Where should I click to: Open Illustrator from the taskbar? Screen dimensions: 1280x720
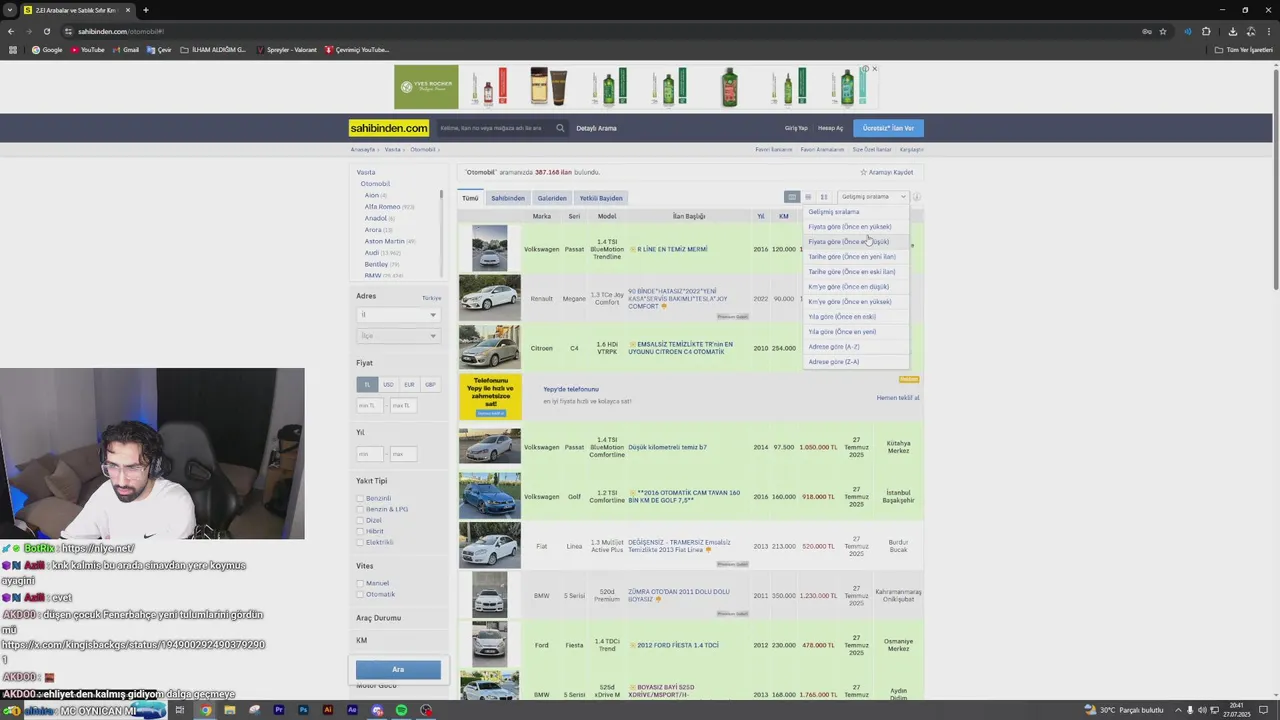point(328,710)
